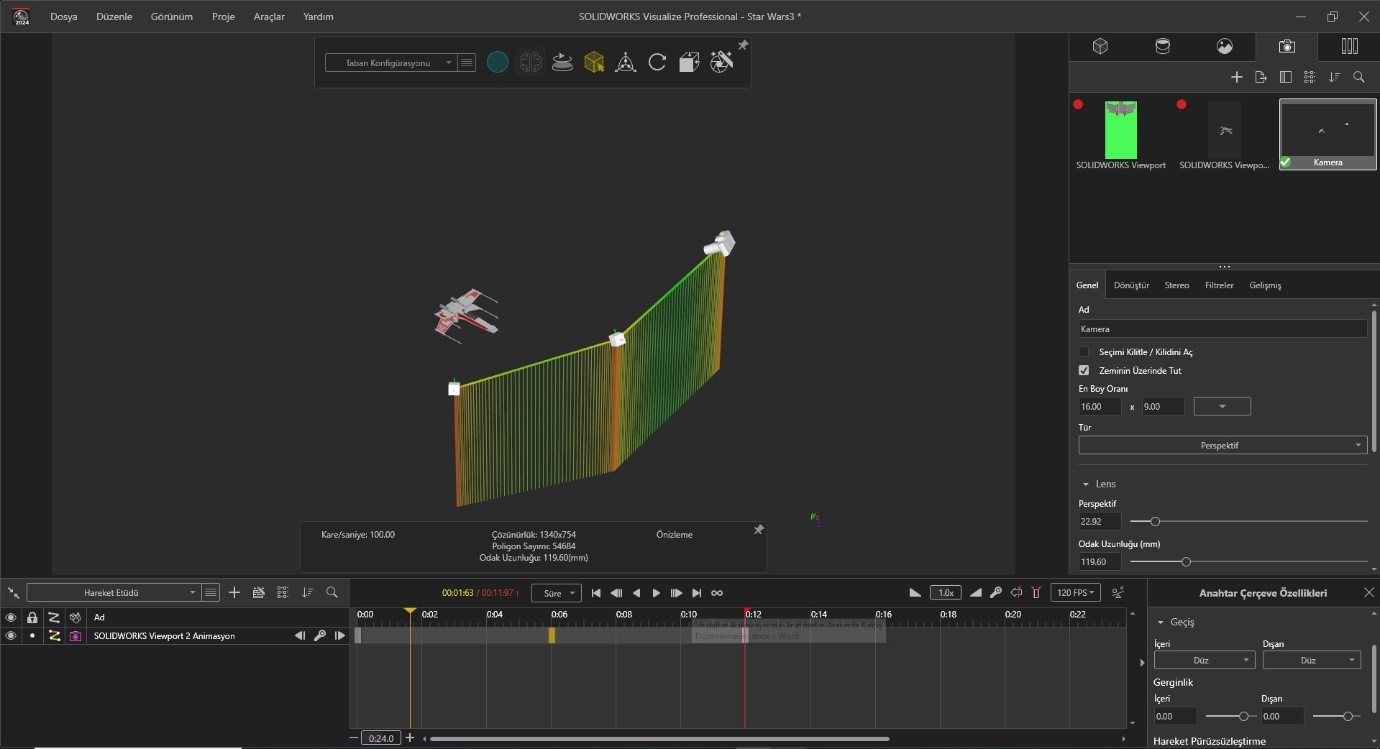Open the Görünüm menu
The width and height of the screenshot is (1380, 749).
171,17
